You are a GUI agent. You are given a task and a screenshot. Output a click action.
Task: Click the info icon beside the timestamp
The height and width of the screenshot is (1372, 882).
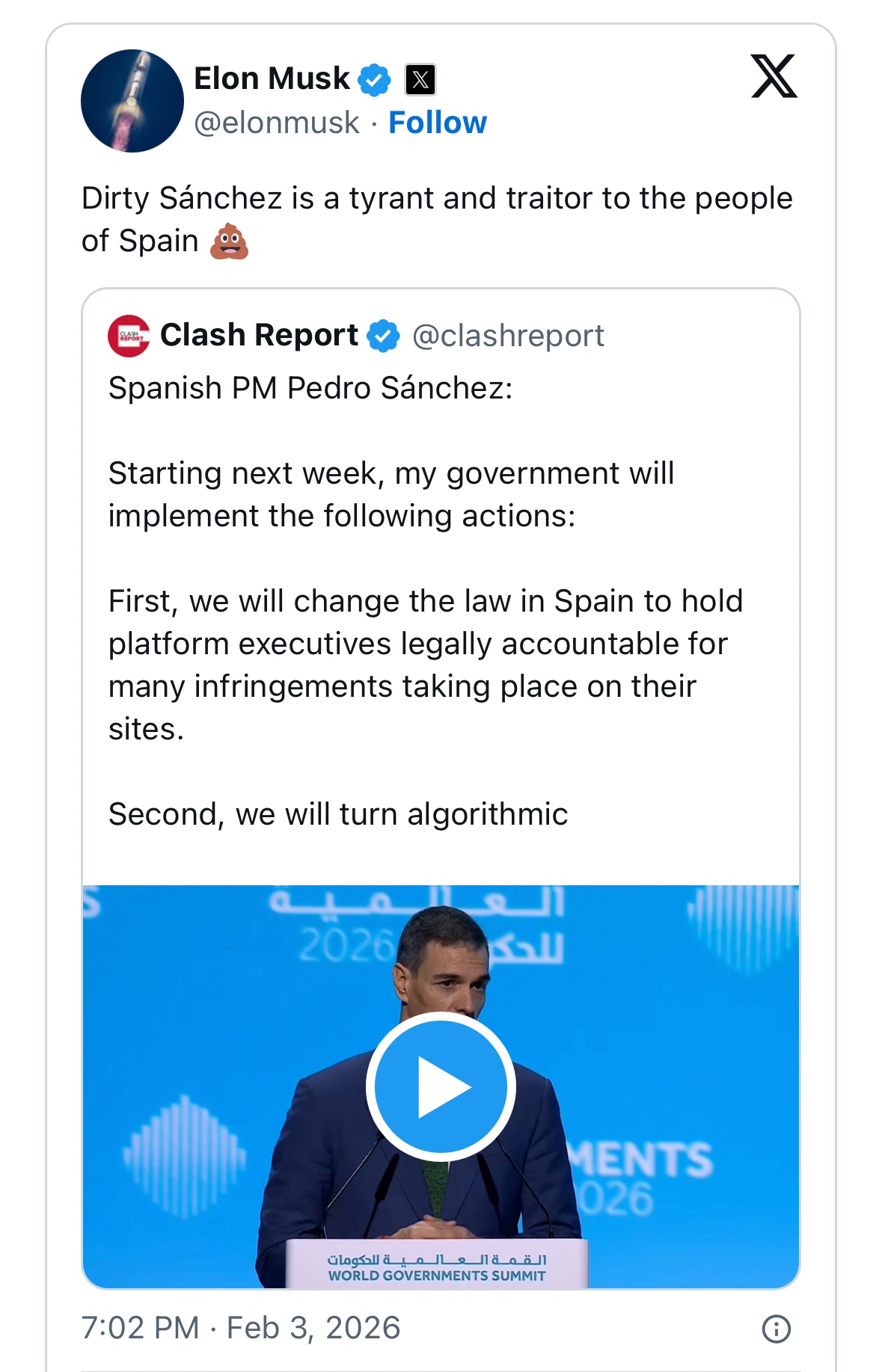776,1329
